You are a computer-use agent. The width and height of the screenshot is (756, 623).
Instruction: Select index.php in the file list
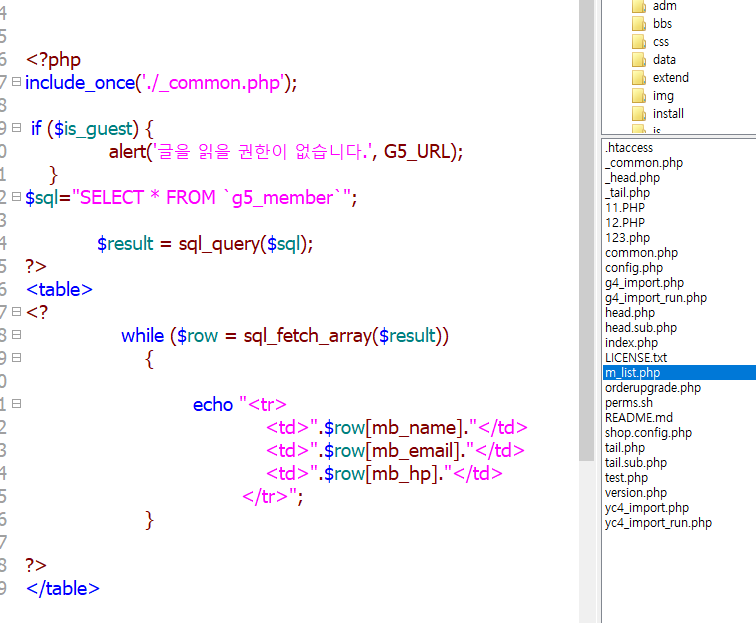631,343
